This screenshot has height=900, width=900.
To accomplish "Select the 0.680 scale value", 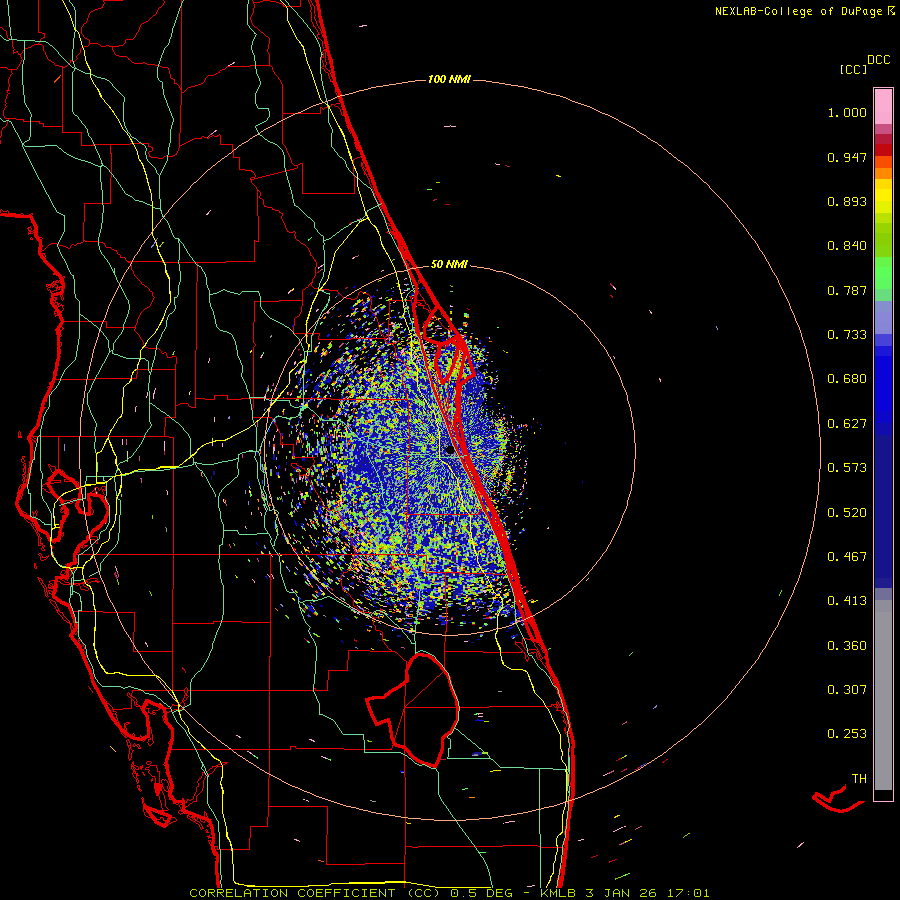I will pos(847,379).
